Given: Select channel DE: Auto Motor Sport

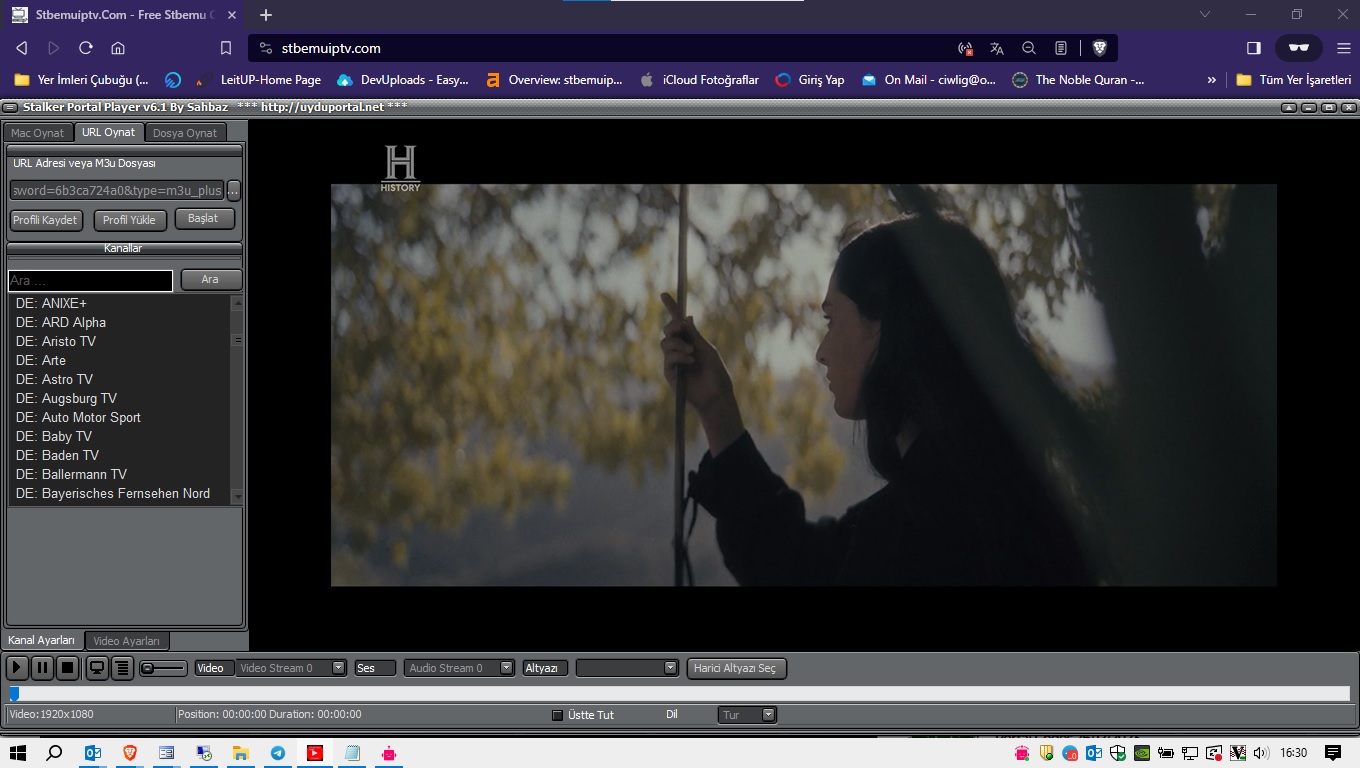Looking at the screenshot, I should 119,417.
